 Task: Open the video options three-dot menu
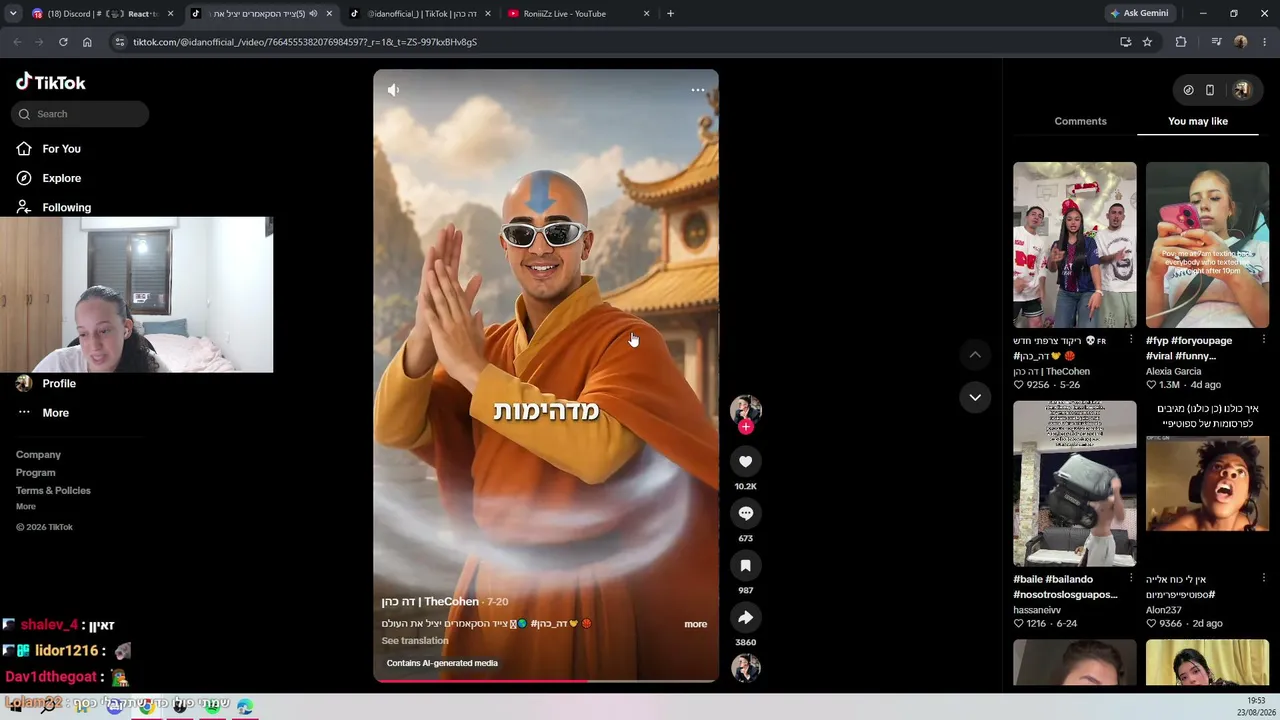(698, 90)
